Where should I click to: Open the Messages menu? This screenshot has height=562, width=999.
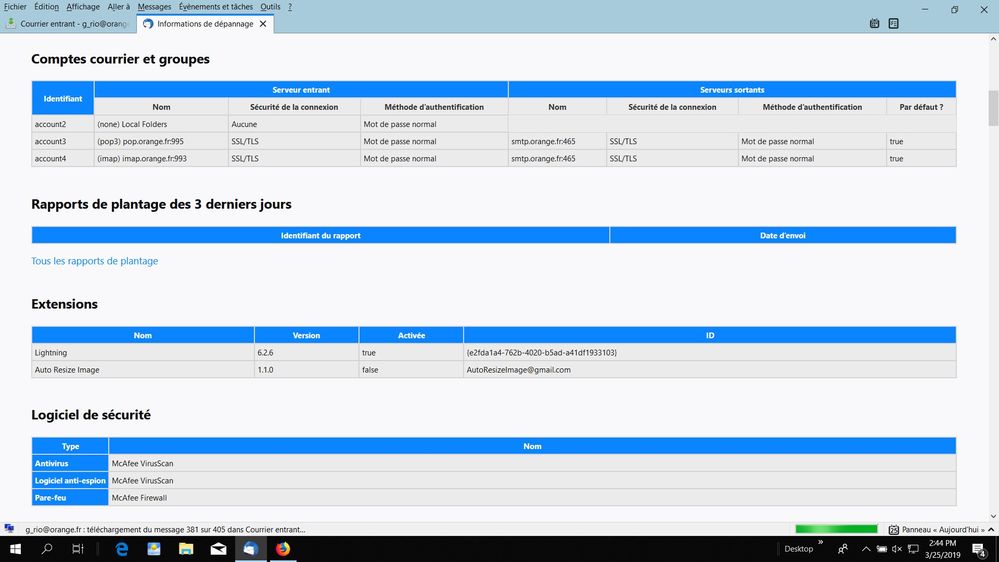[154, 6]
